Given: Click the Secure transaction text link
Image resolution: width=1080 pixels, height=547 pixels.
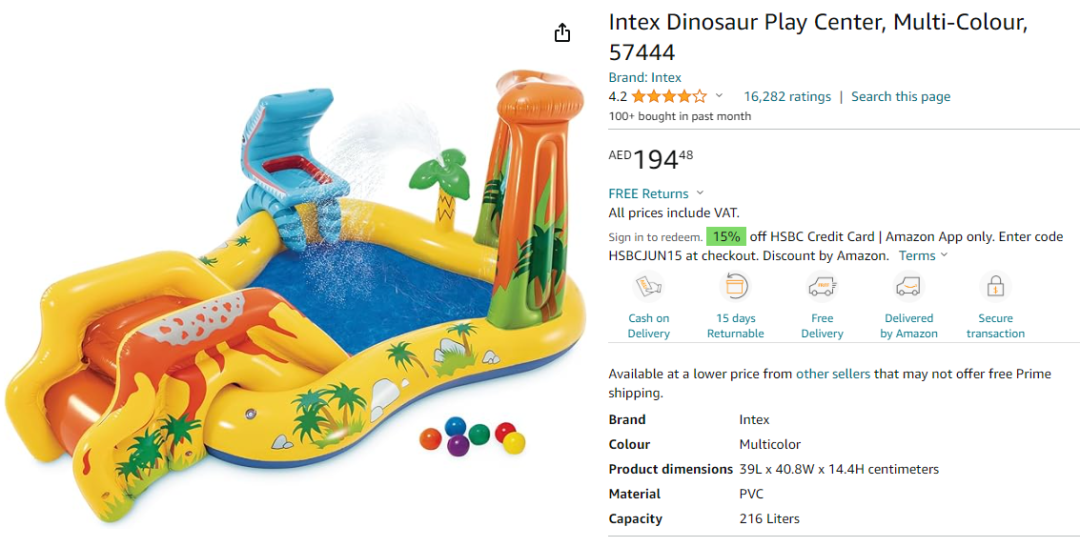Looking at the screenshot, I should [995, 326].
